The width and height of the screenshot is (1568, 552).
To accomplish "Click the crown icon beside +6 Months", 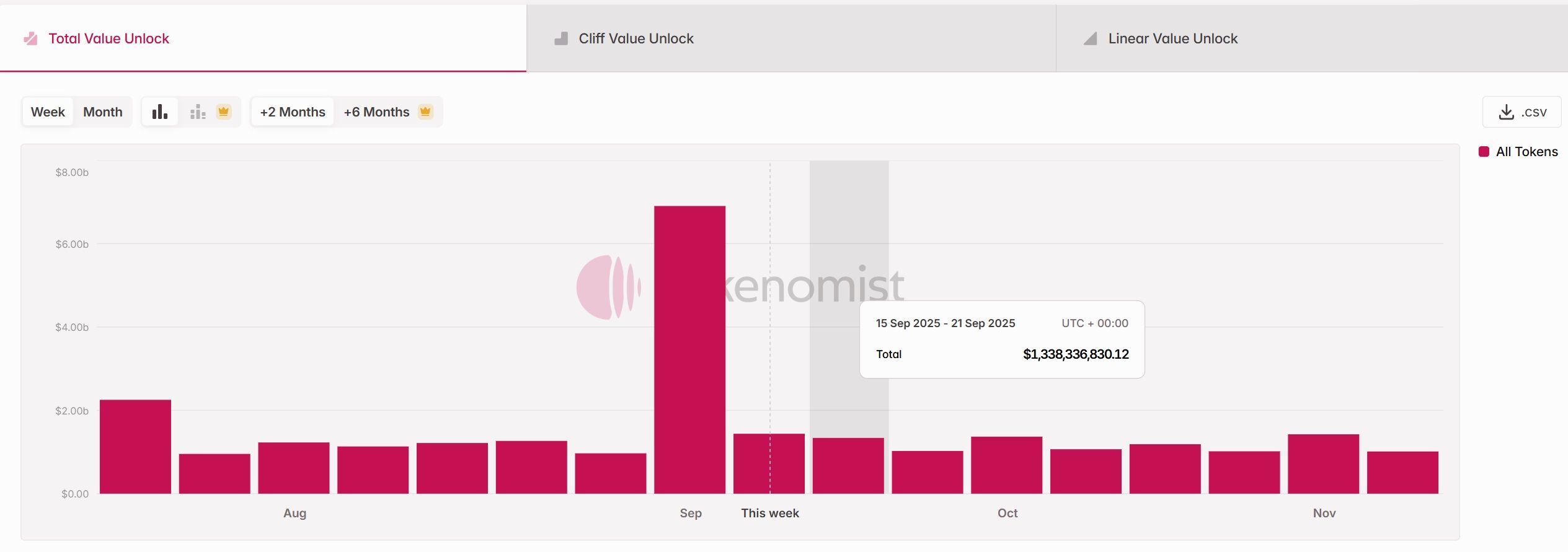I will pyautogui.click(x=425, y=112).
